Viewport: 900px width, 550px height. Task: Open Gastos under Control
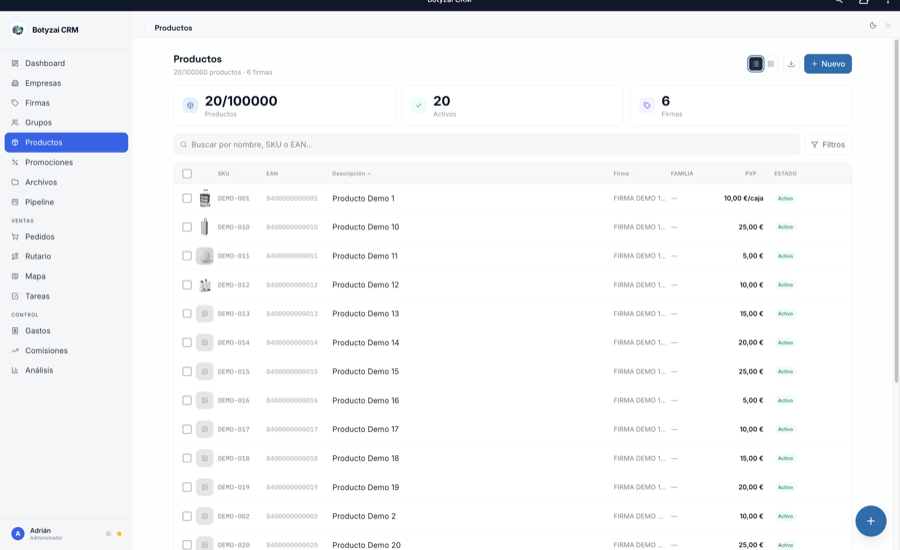pyautogui.click(x=66, y=331)
